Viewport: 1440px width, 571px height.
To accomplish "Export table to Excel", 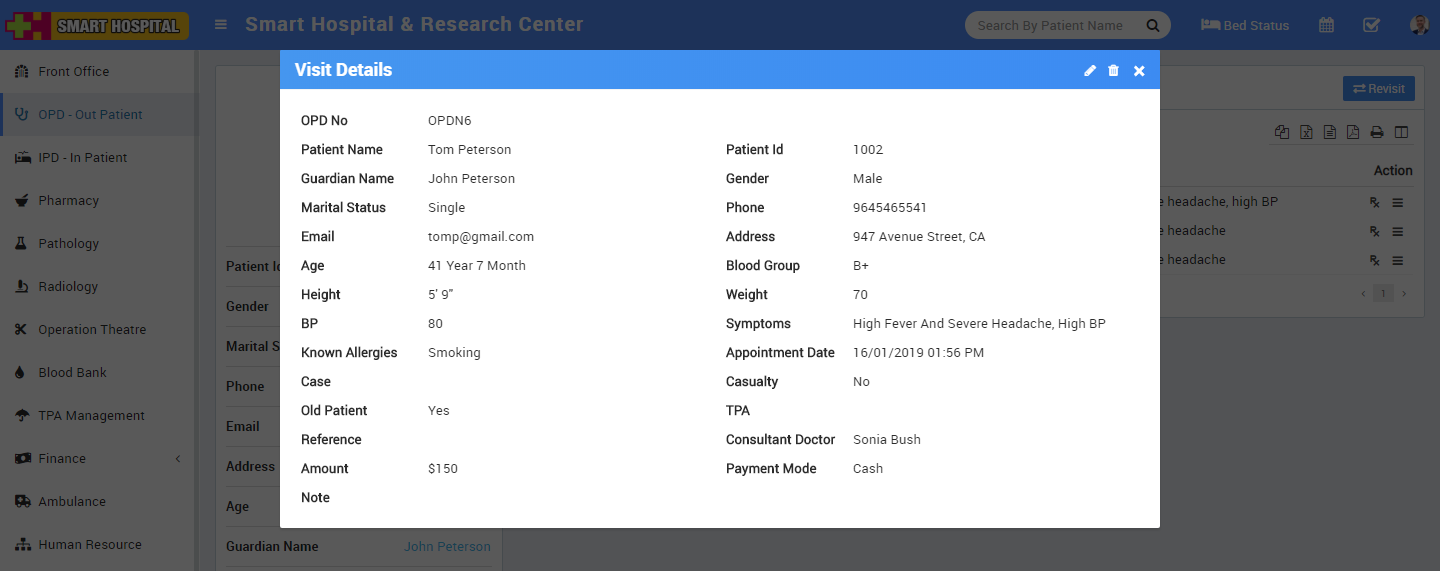I will [x=1306, y=132].
